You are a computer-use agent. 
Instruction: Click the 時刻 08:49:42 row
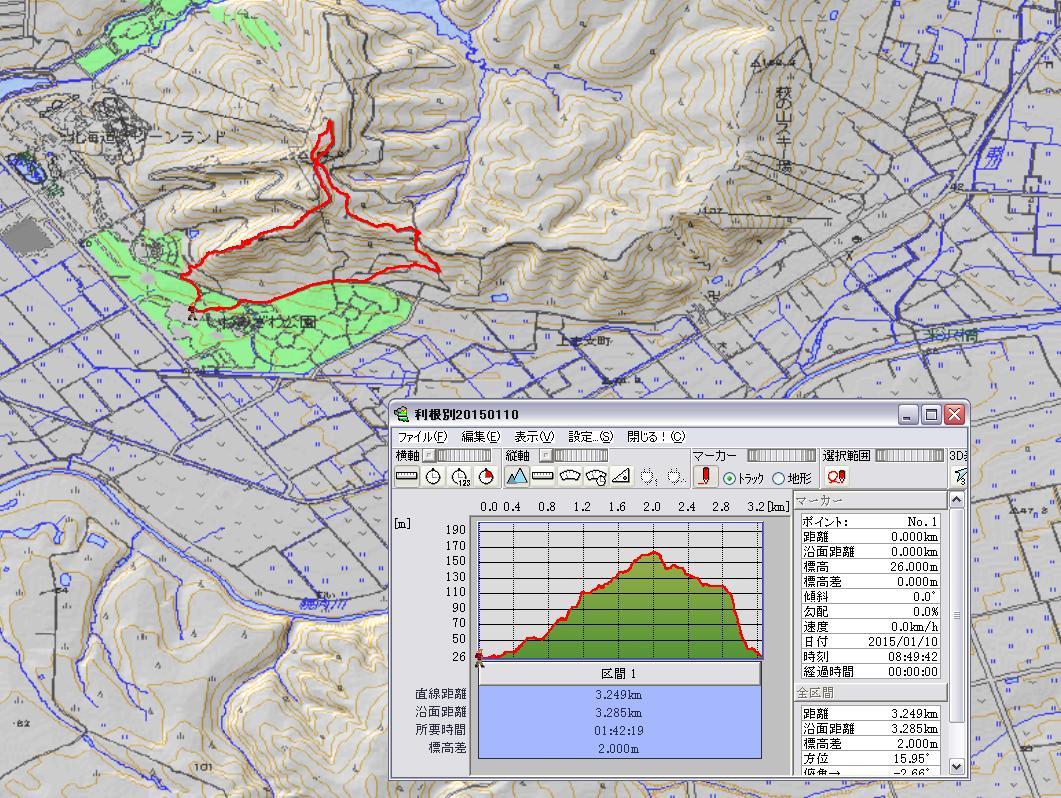pos(870,657)
